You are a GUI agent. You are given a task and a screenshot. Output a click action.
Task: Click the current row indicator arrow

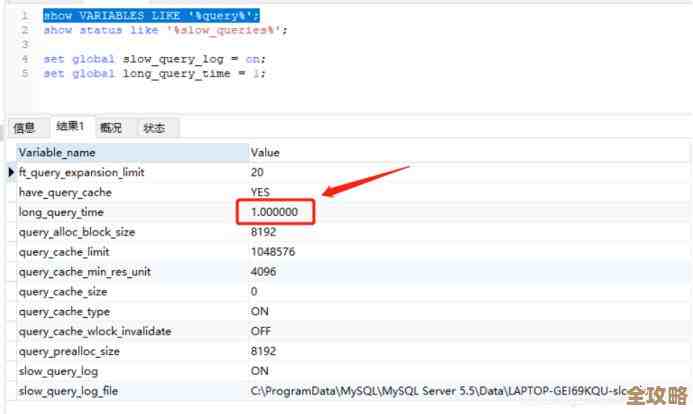[x=11, y=172]
